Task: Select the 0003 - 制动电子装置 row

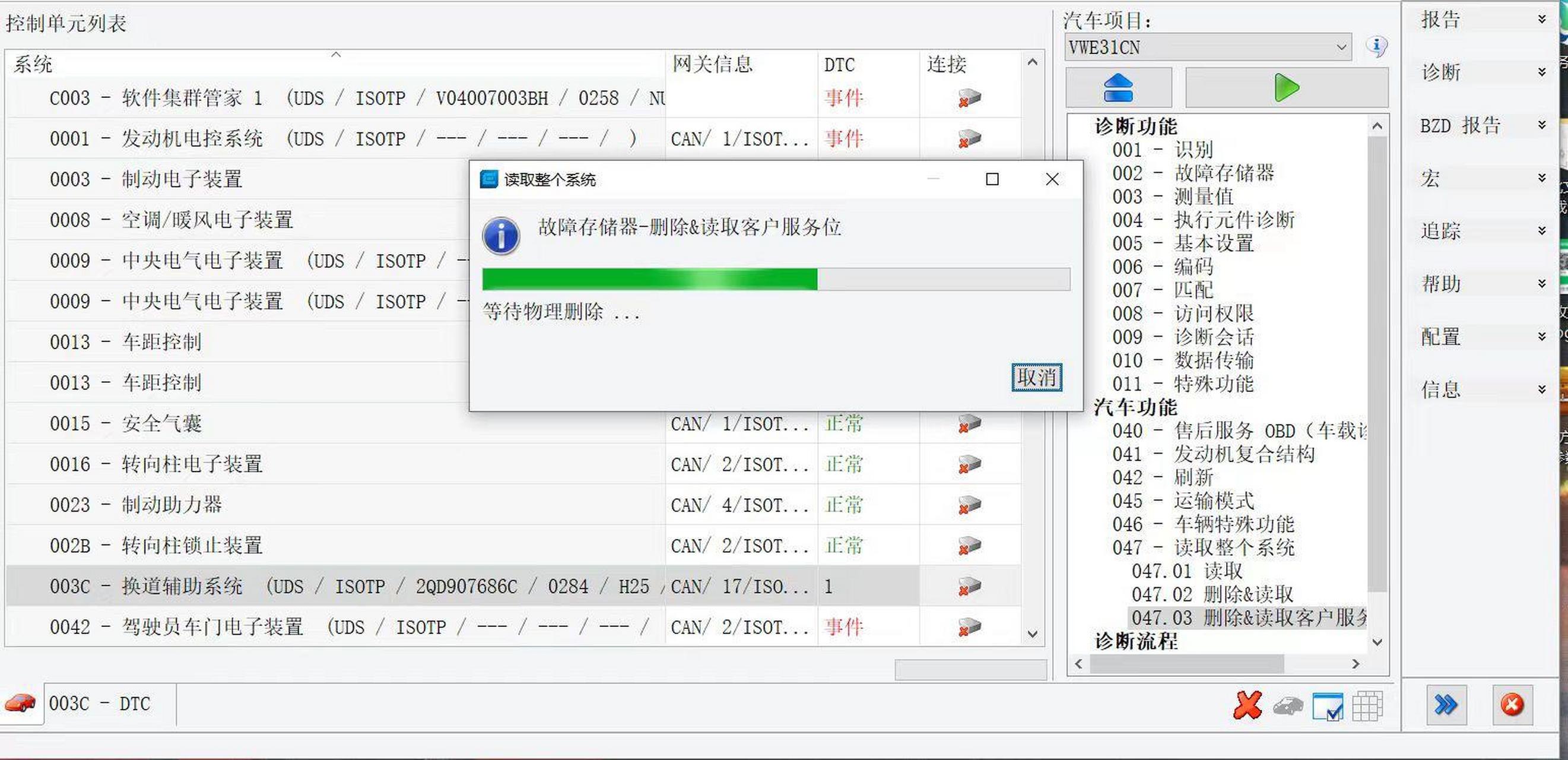Action: click(237, 180)
